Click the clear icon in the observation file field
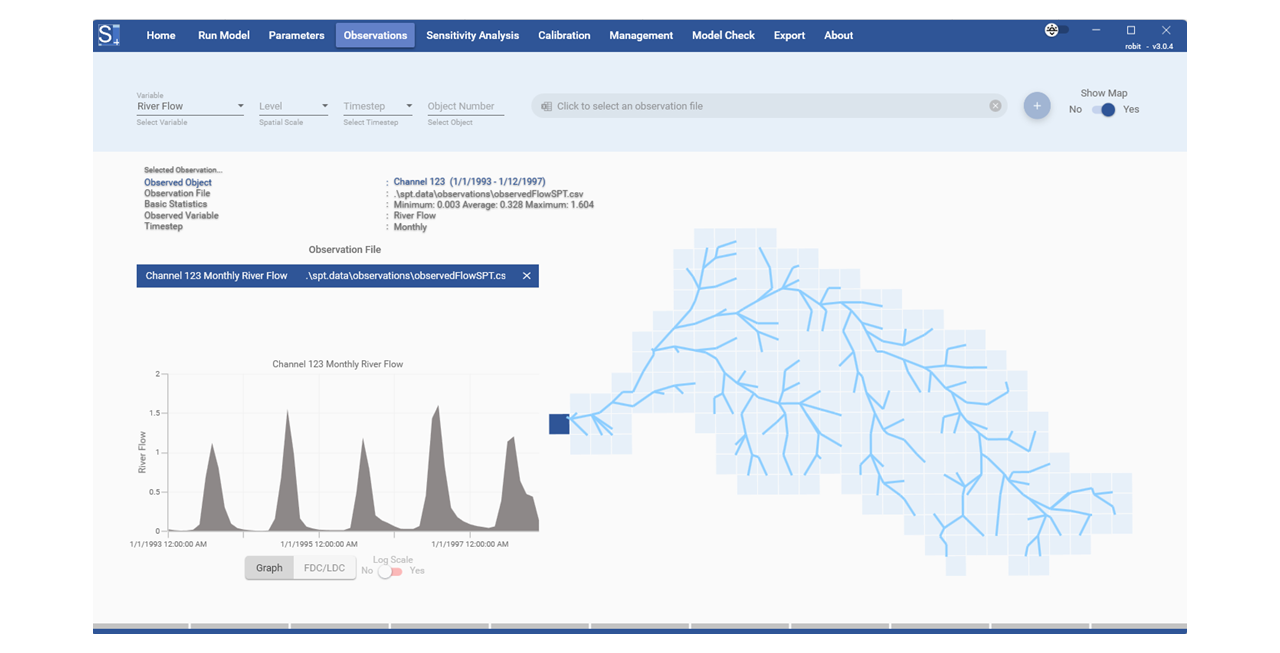 coord(995,105)
